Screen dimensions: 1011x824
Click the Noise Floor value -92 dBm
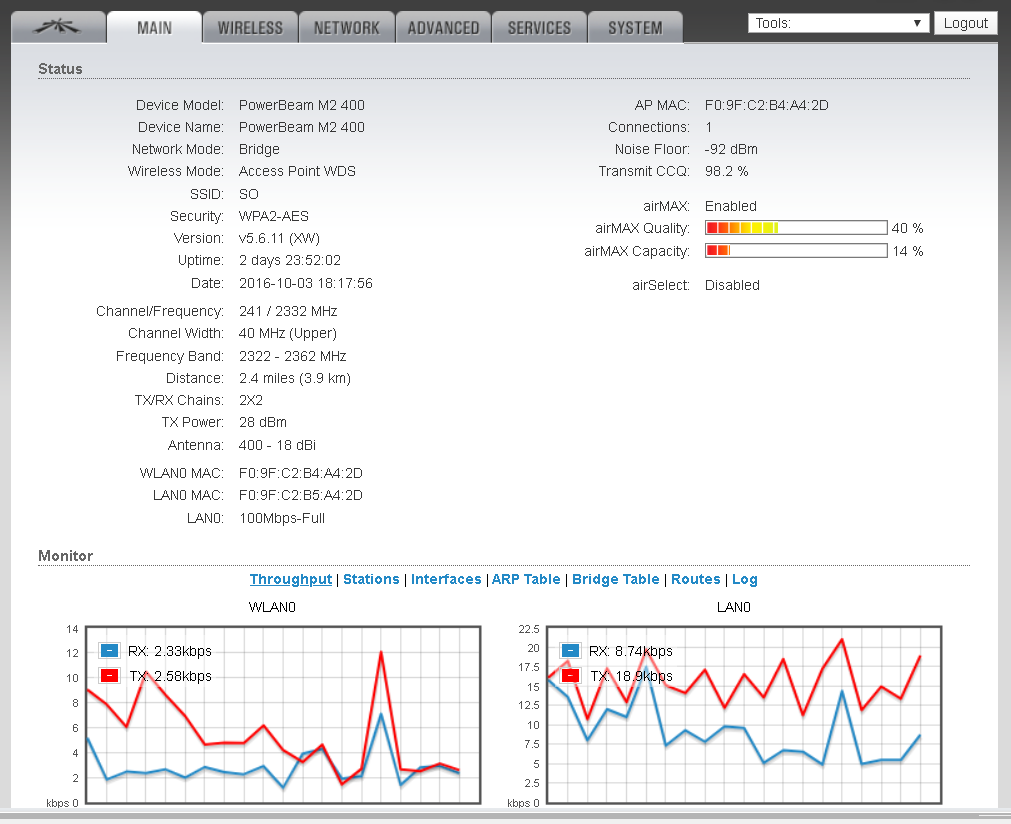point(731,149)
